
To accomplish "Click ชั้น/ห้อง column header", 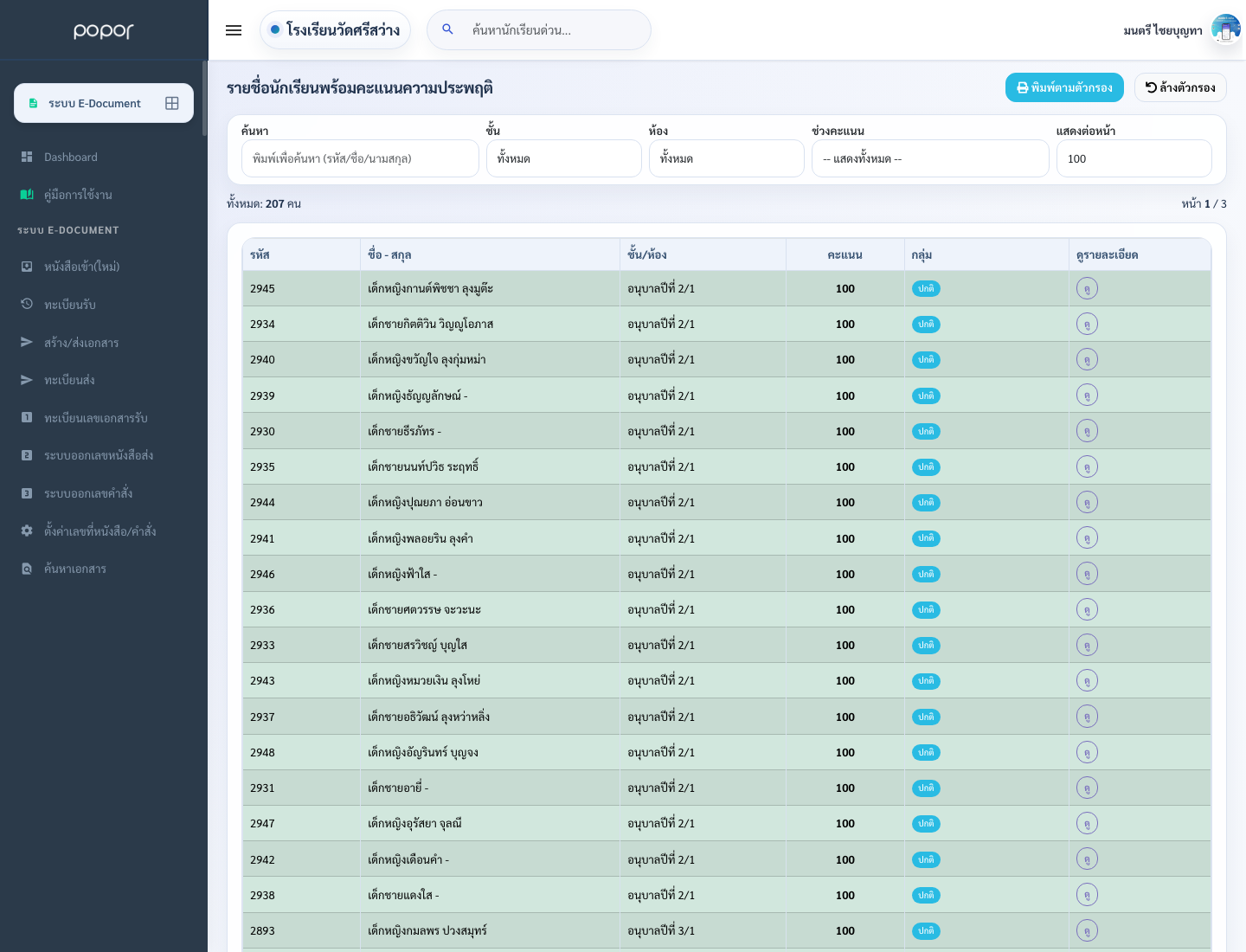I will (703, 254).
